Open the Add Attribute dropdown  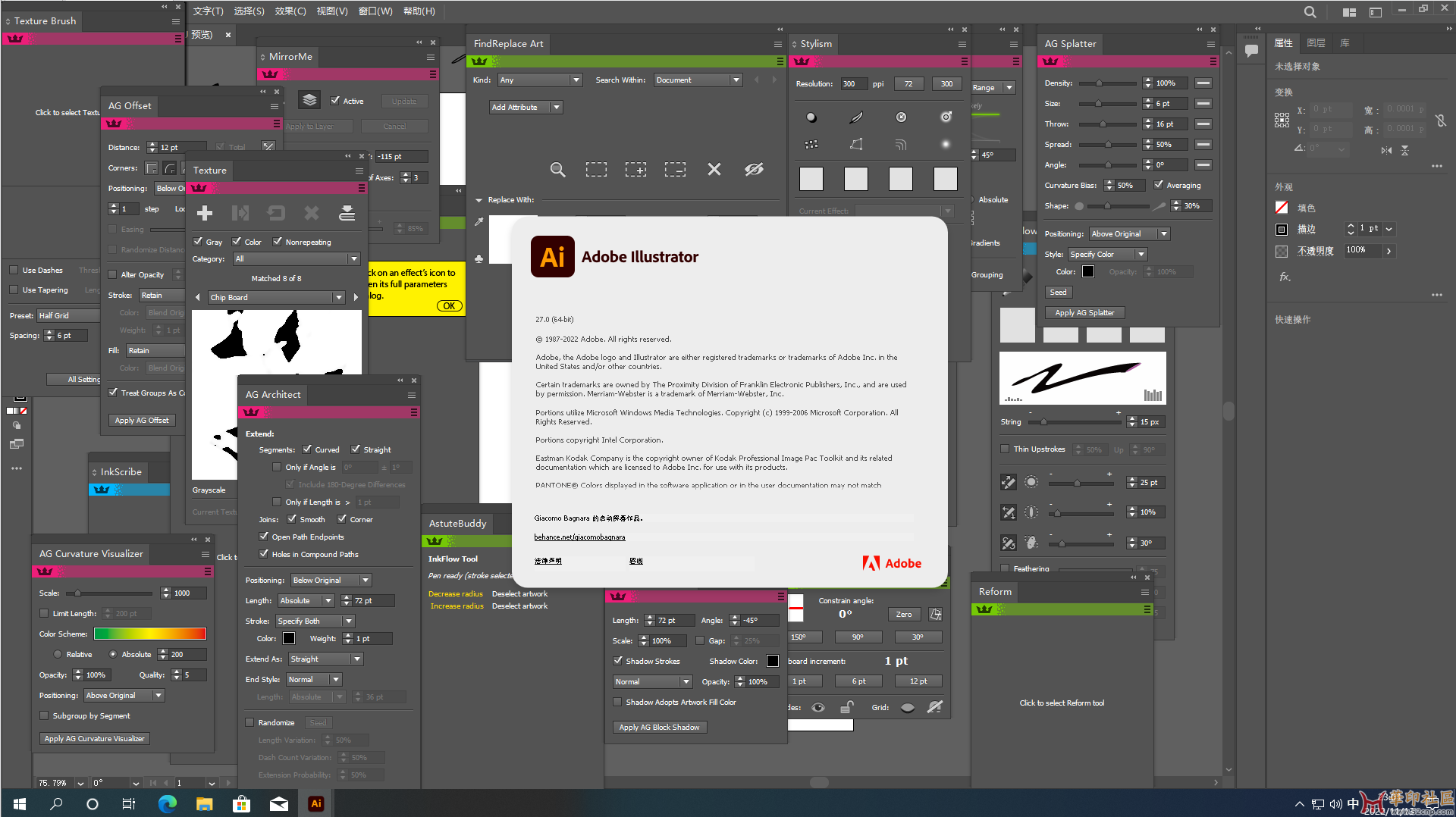coord(526,107)
